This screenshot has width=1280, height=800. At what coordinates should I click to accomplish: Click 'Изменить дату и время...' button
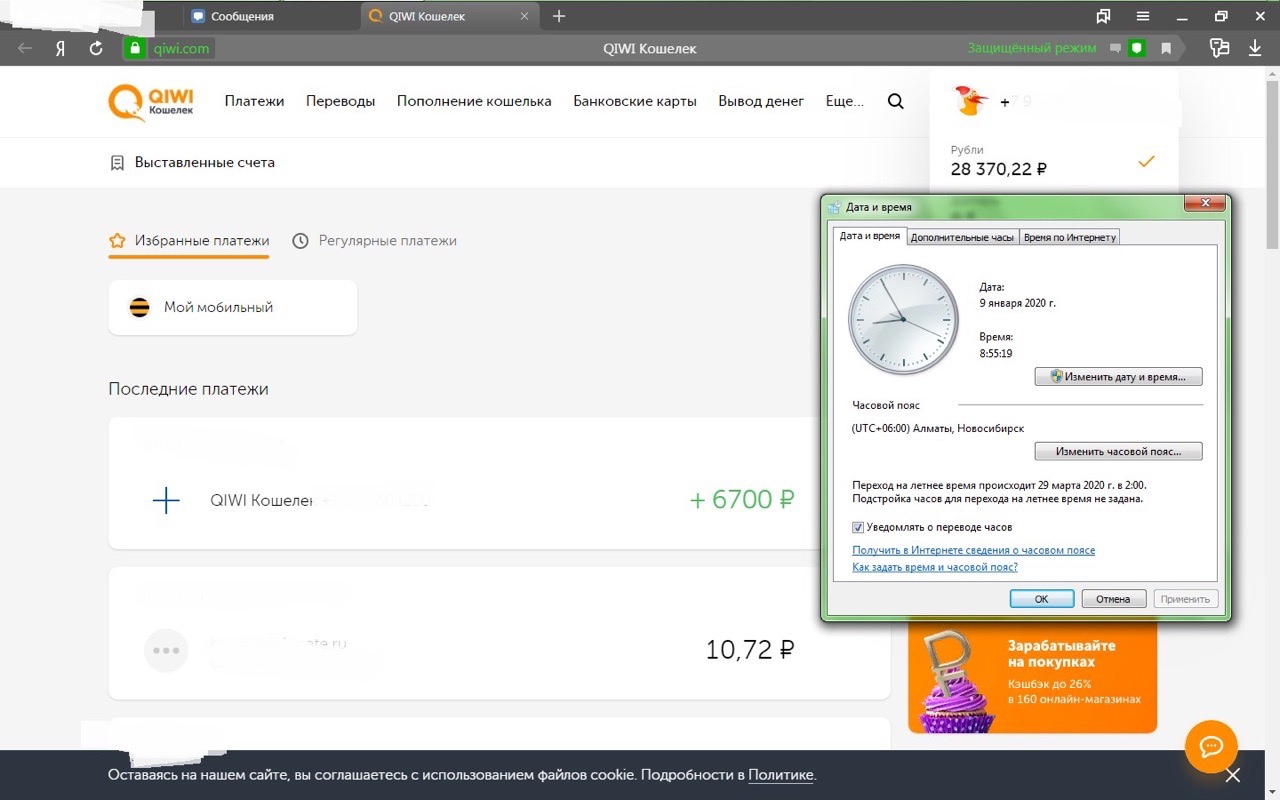click(1118, 377)
